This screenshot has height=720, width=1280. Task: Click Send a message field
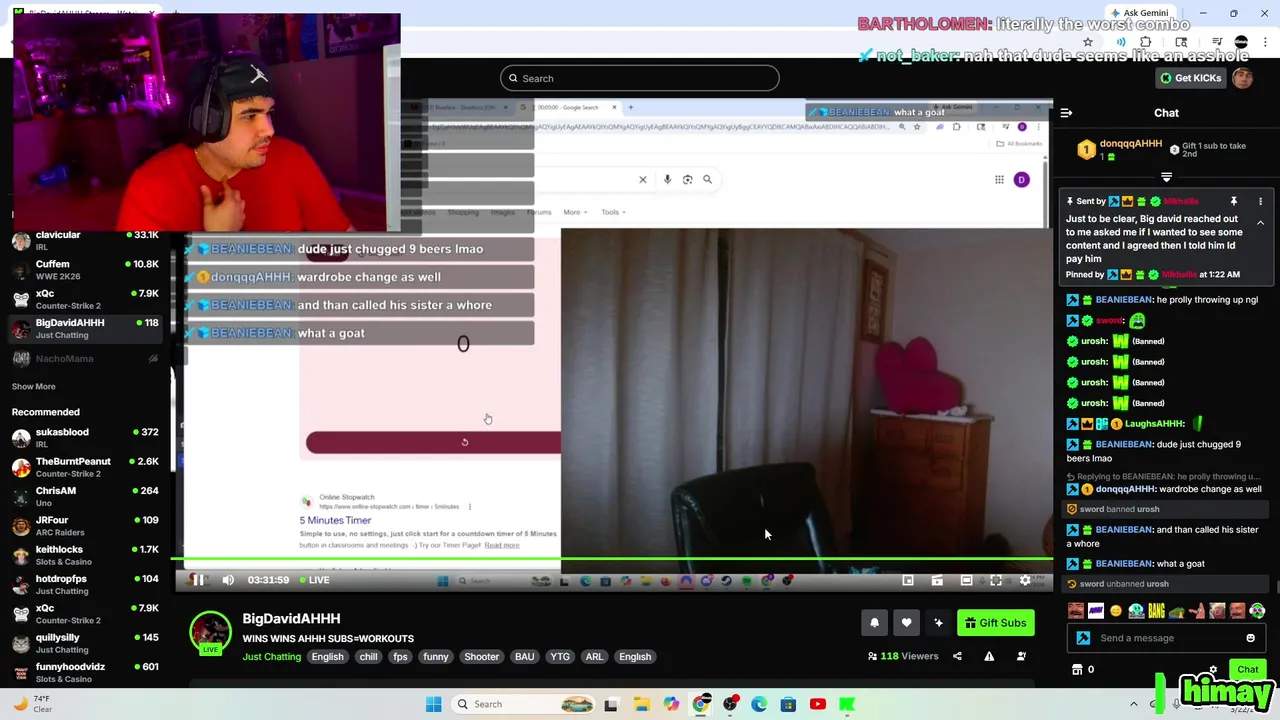(1165, 638)
